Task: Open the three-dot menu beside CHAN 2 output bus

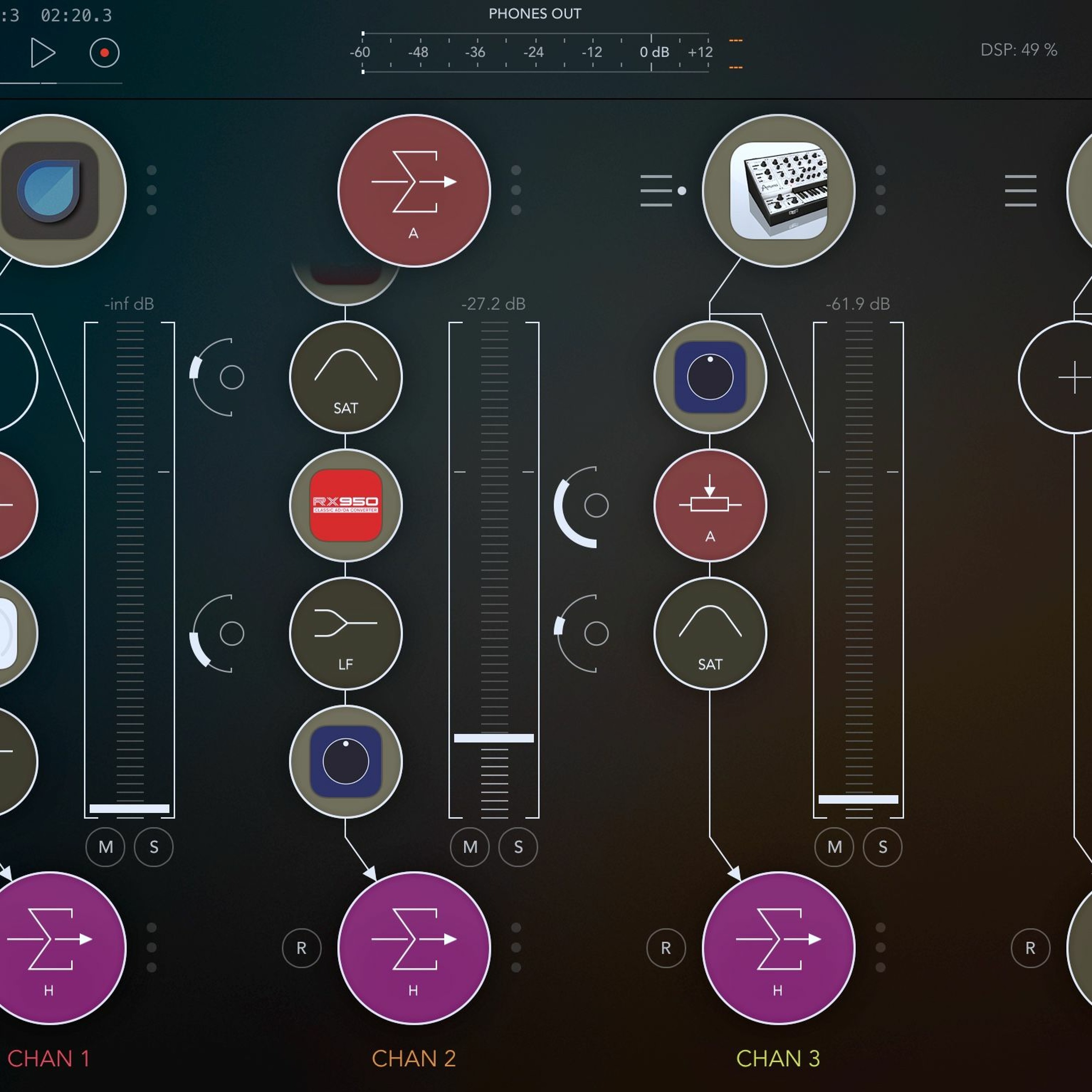Action: [516, 948]
